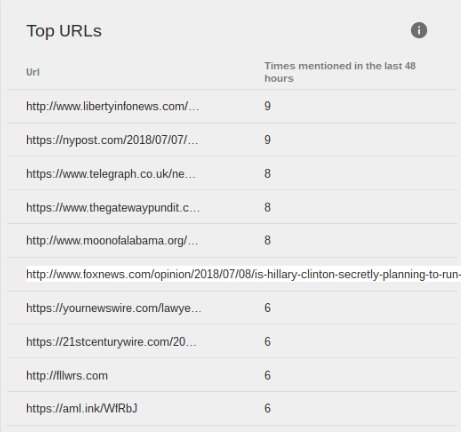Select the Top URLs panel title
Screen dimensions: 461x432
coord(64,31)
